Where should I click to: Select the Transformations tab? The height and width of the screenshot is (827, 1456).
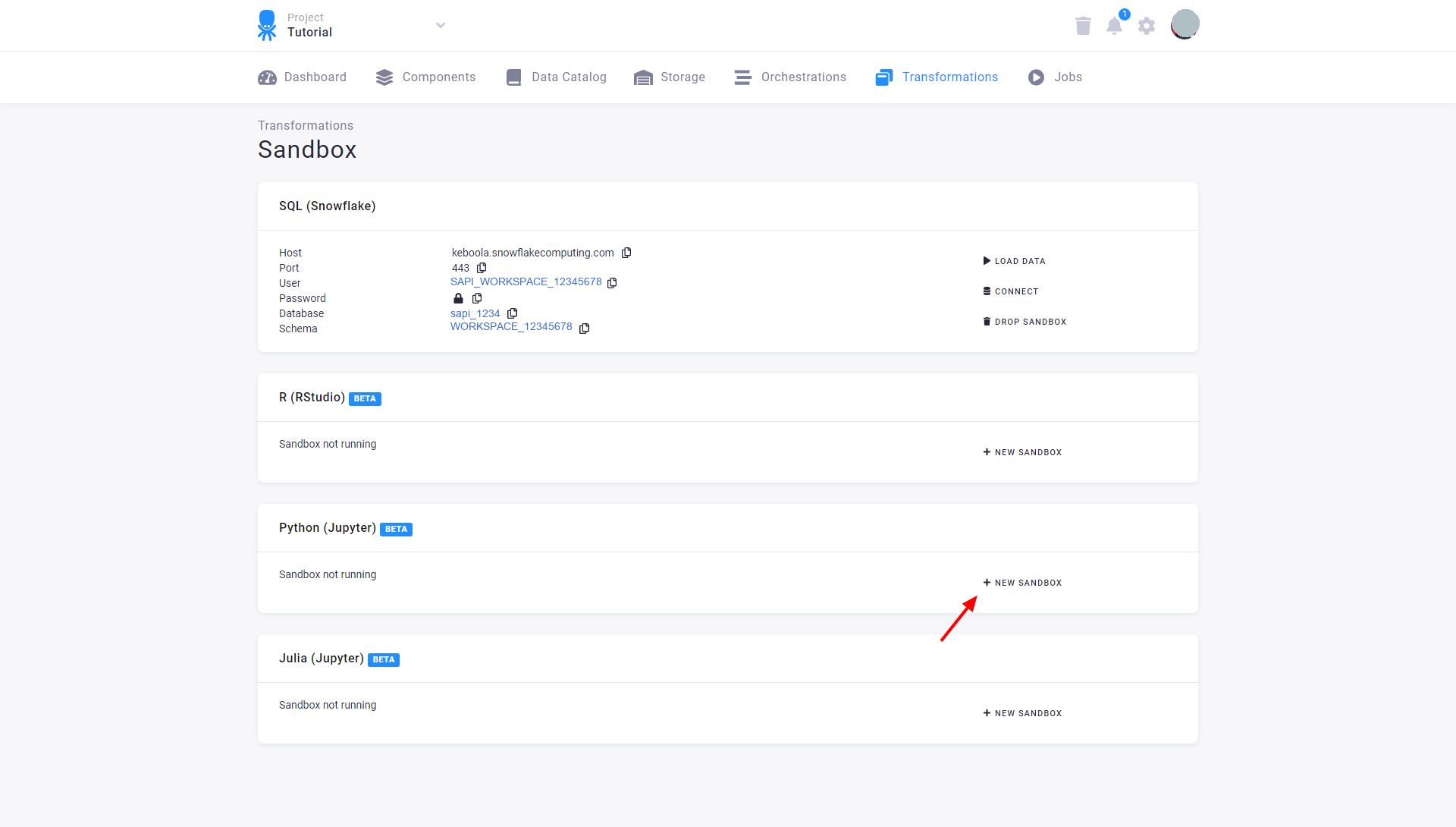pos(937,77)
